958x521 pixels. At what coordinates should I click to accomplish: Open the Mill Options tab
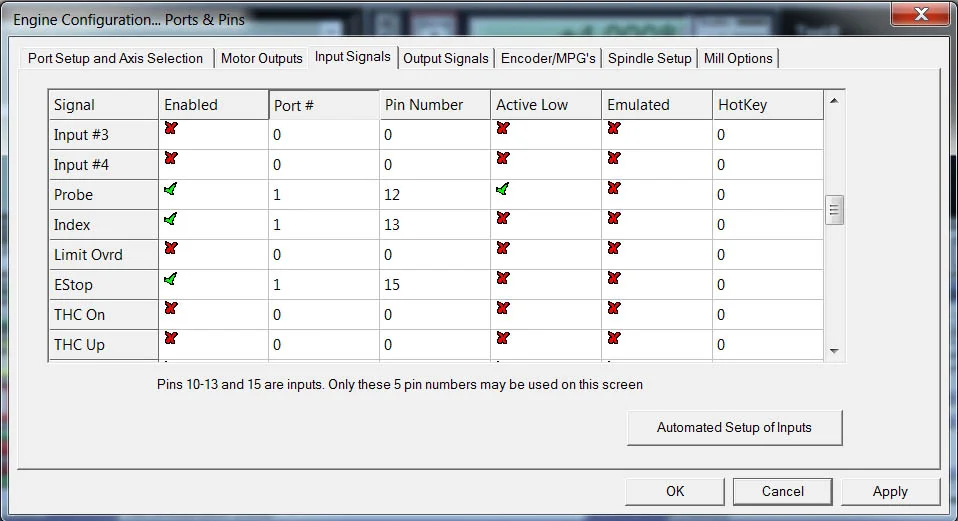click(x=738, y=58)
